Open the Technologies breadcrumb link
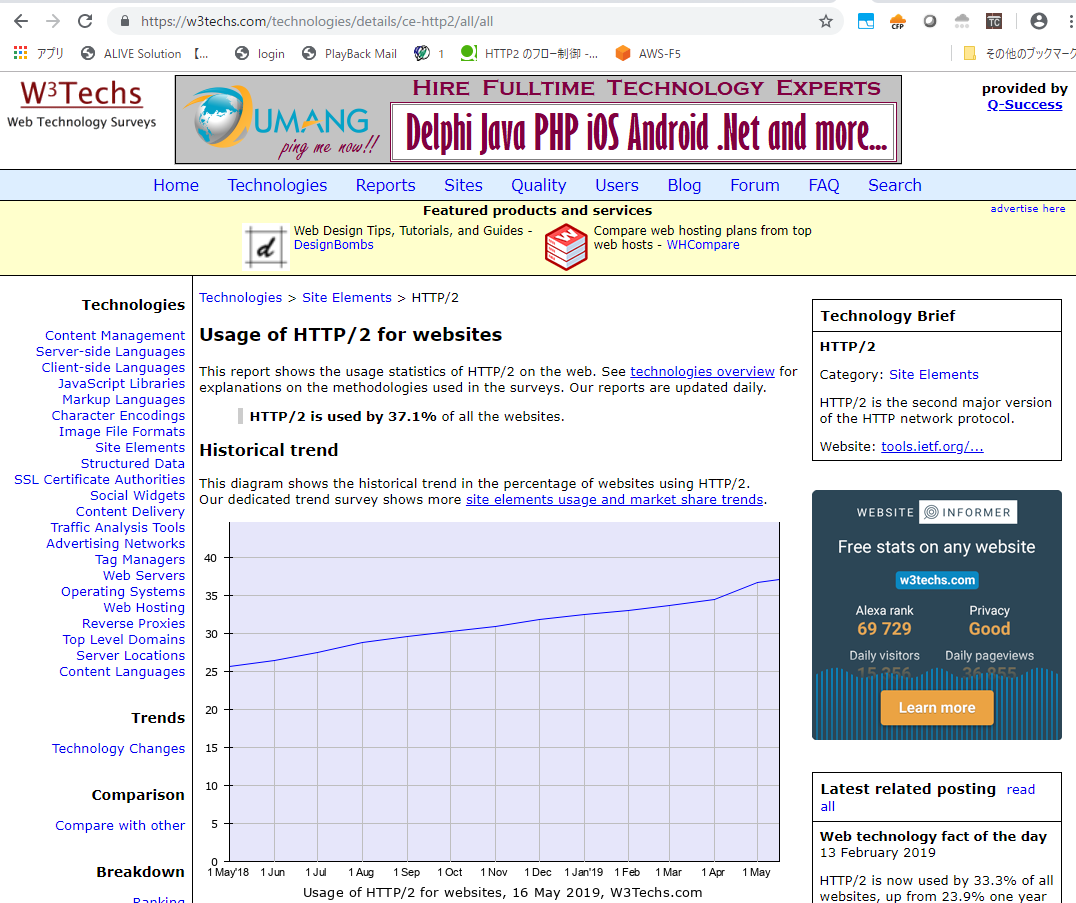The height and width of the screenshot is (903, 1076). pos(240,298)
